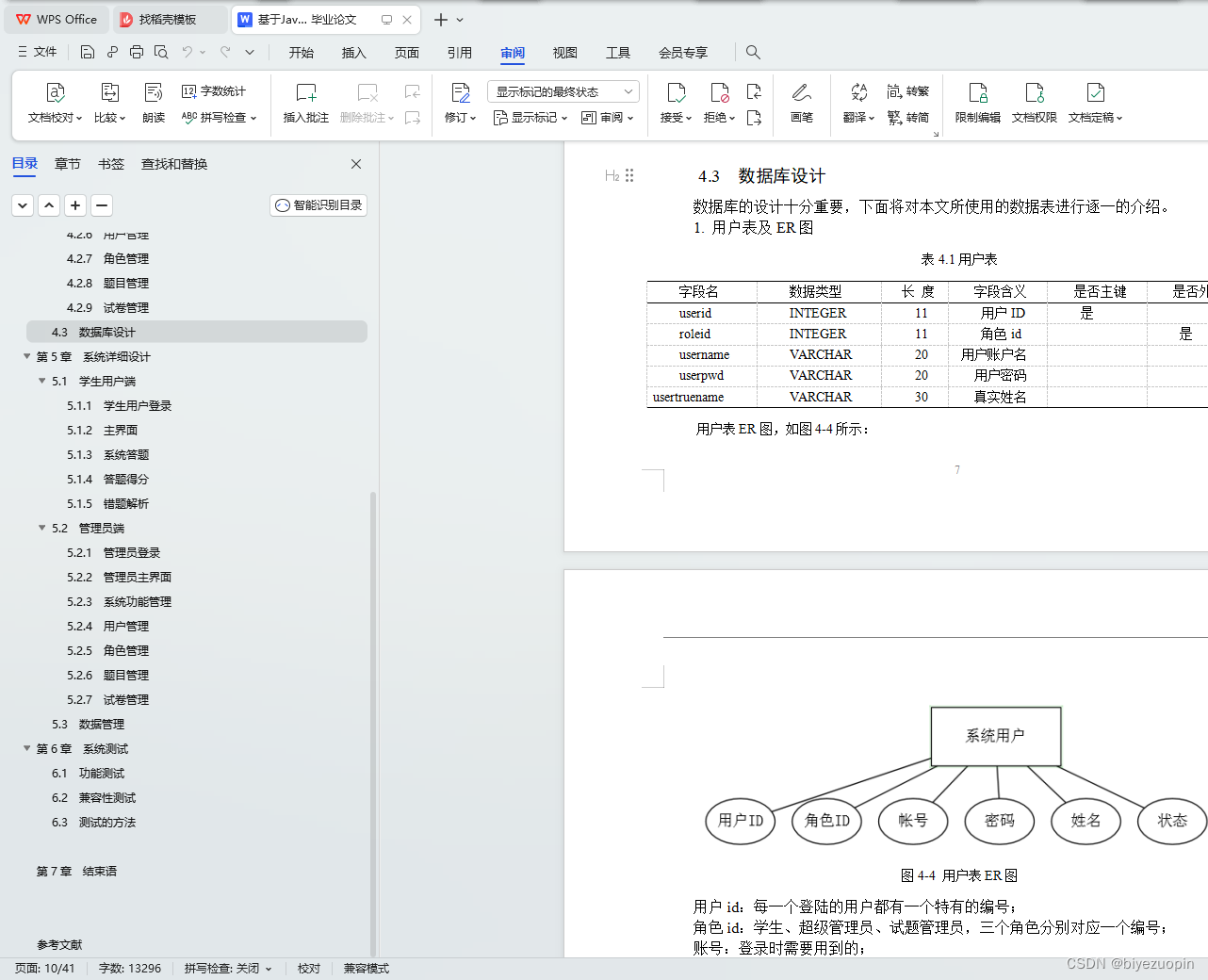Click 字数: 13296 in the status bar

point(130,968)
